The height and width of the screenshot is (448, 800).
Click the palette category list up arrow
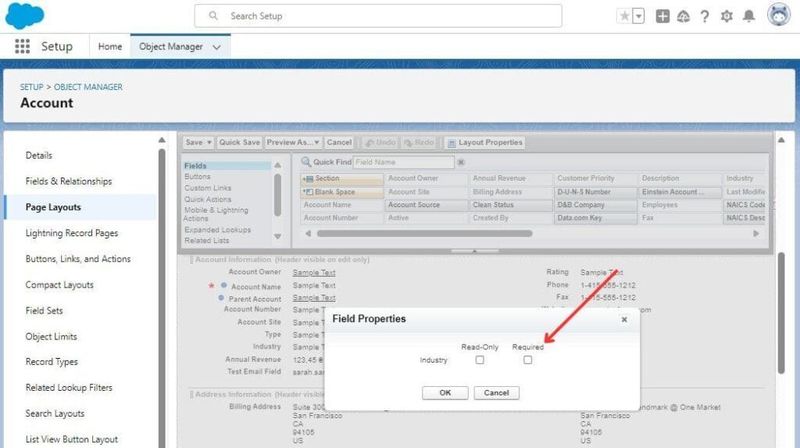point(278,165)
